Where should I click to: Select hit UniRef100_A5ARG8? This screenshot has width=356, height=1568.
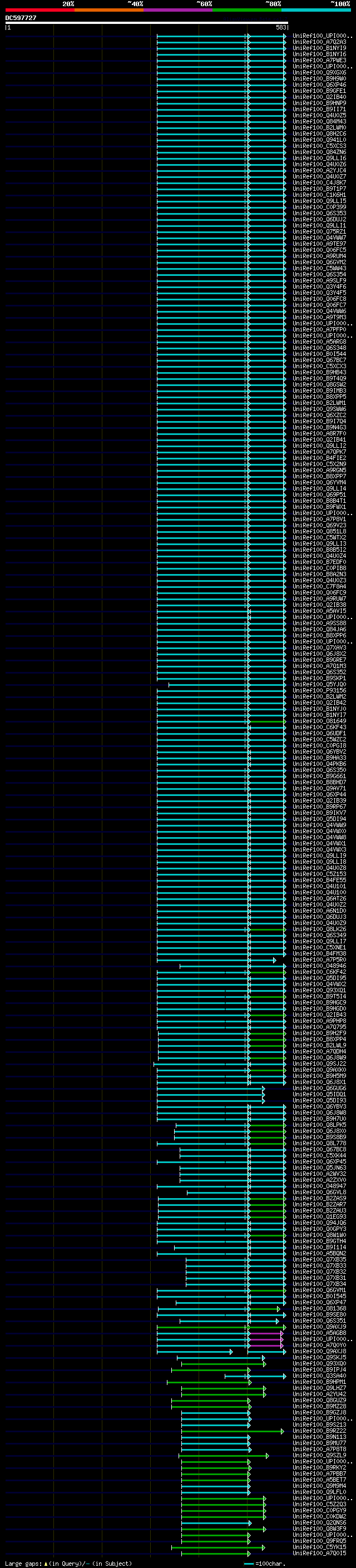coord(319,342)
